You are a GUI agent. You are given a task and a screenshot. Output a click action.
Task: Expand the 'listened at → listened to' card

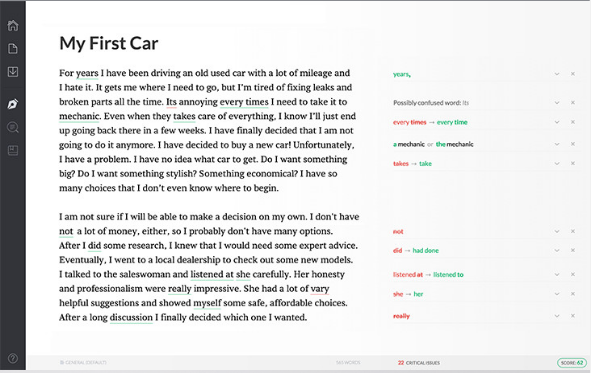tap(557, 275)
